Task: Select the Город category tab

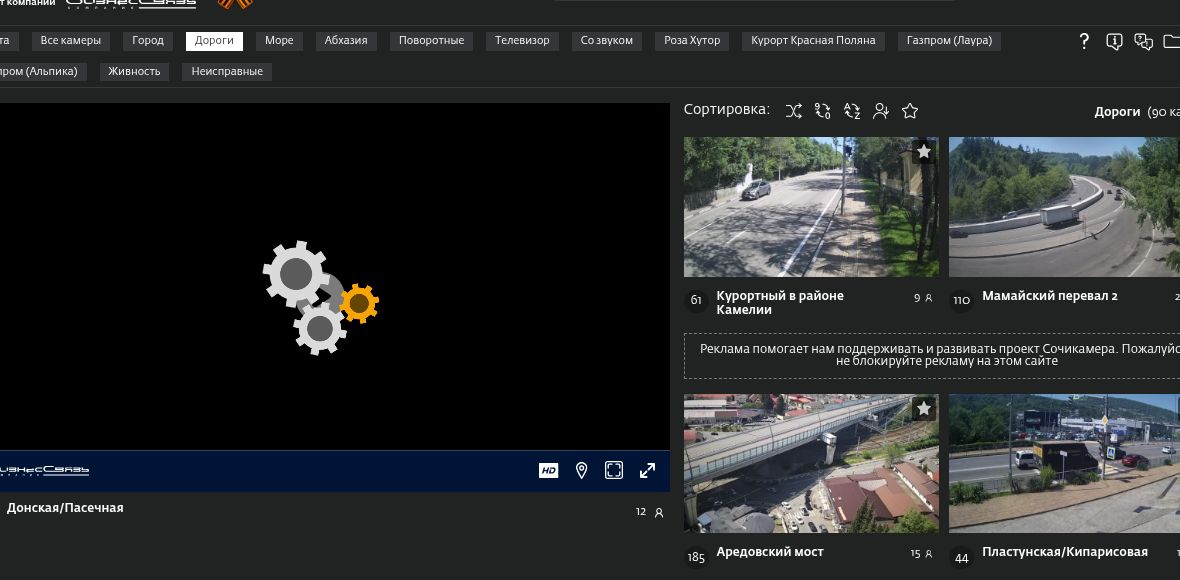Action: 148,41
